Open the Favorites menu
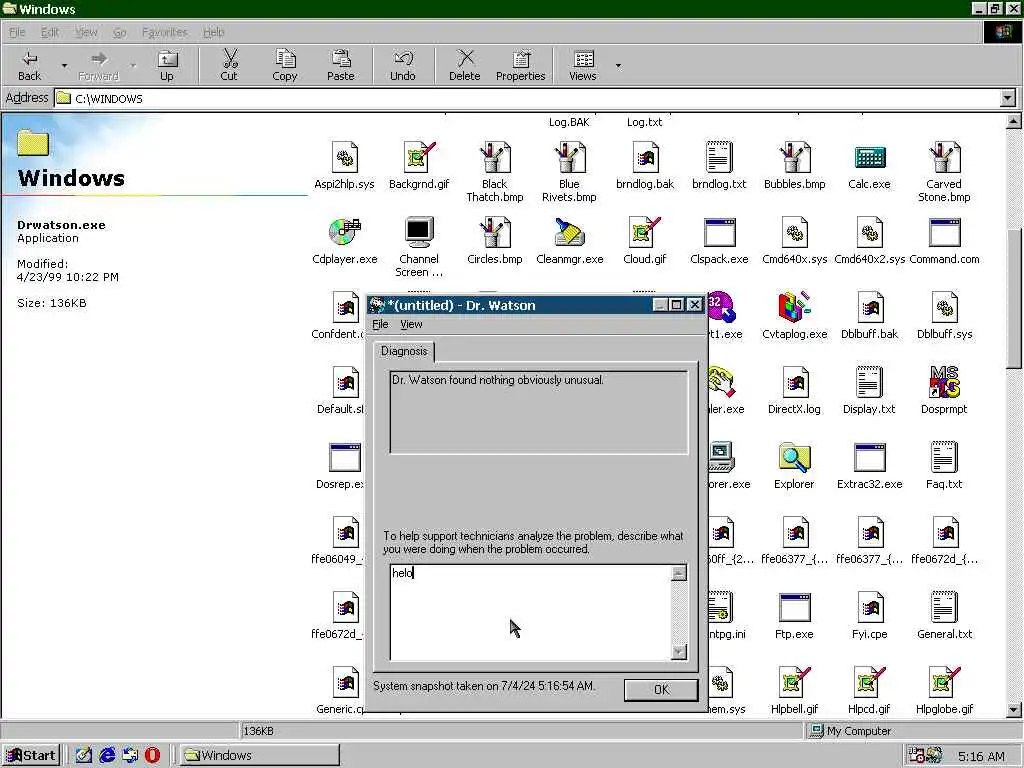Screen dimensions: 1024x768 (x=165, y=32)
